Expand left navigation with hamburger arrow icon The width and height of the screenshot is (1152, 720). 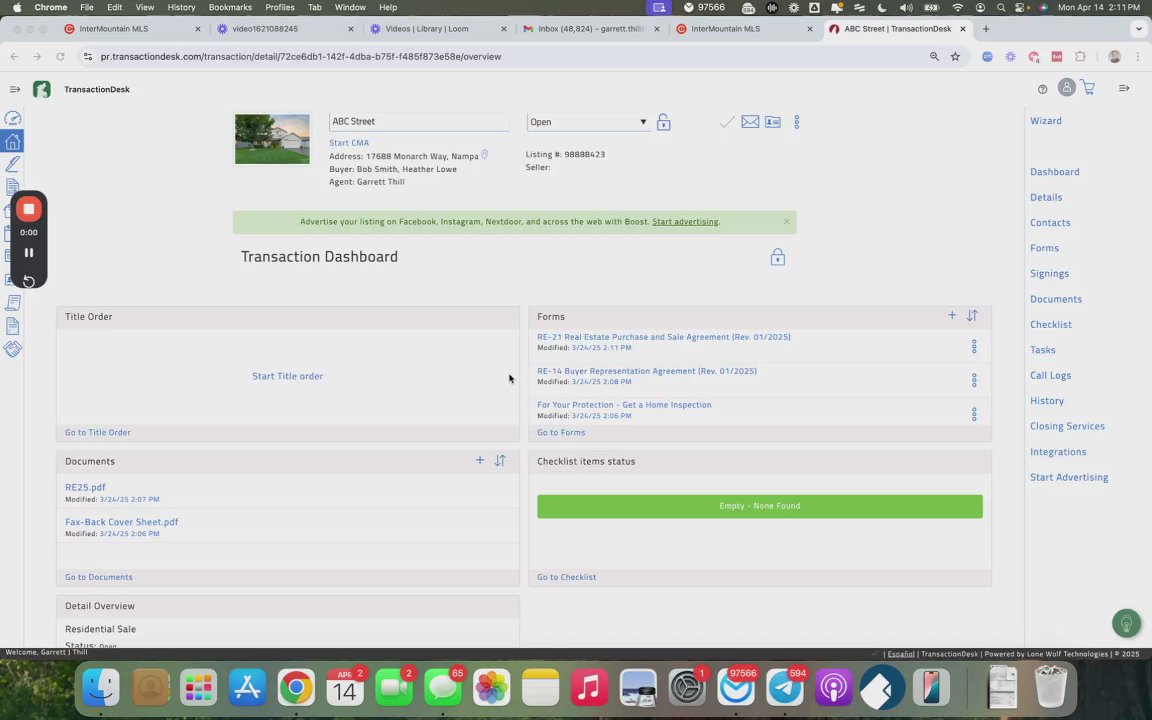tap(15, 90)
